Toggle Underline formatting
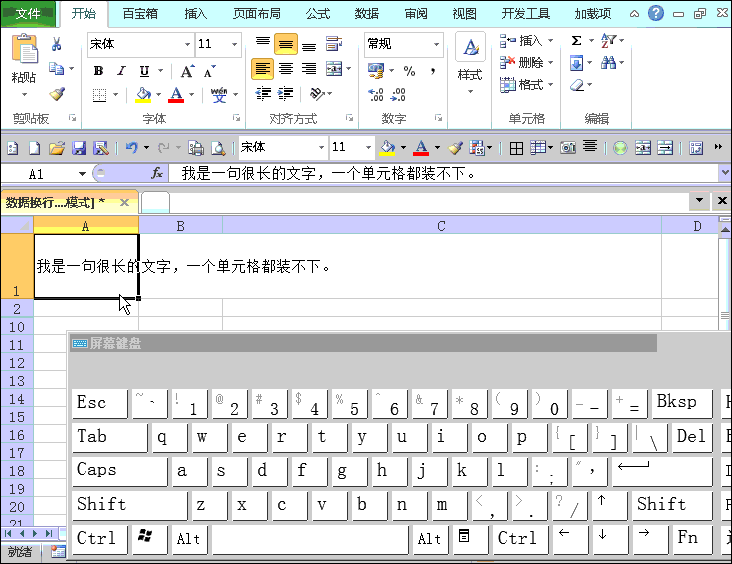The height and width of the screenshot is (564, 732). pyautogui.click(x=144, y=71)
